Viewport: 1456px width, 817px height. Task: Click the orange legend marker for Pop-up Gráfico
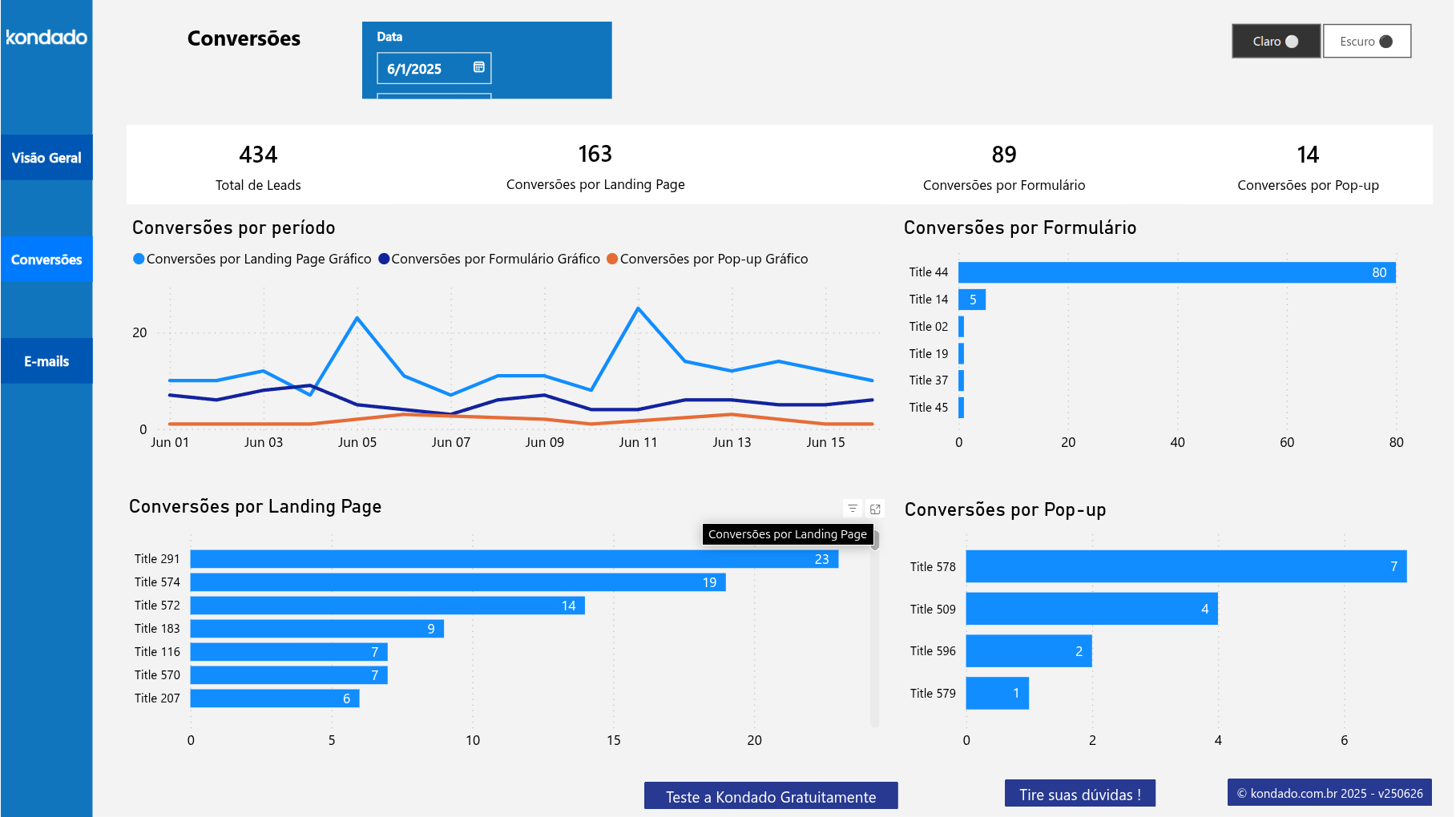(x=613, y=259)
